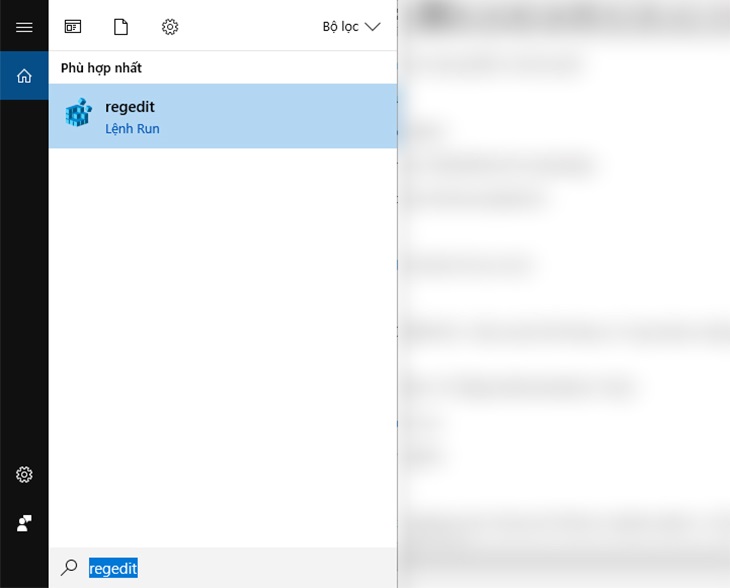Launch the regedit Lệnh Run result
Screen dimensions: 730x588
pyautogui.click(x=223, y=116)
